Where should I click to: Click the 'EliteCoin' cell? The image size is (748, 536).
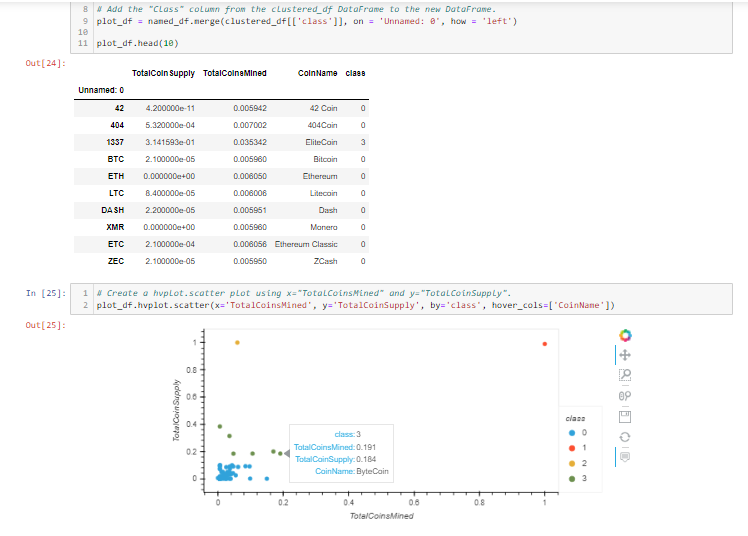pyautogui.click(x=321, y=142)
